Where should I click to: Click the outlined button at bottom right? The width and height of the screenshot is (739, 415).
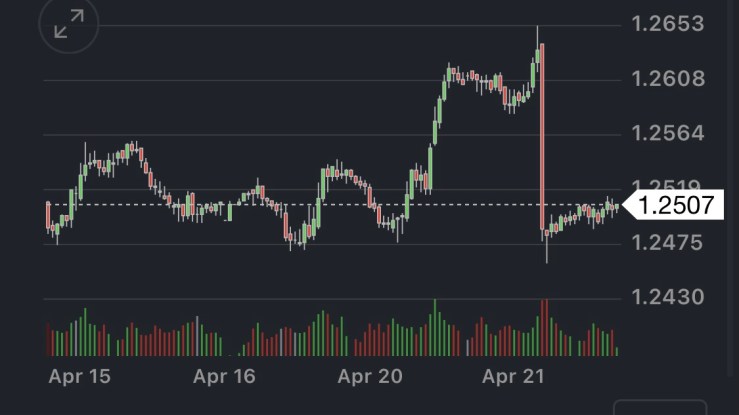[x=660, y=408]
